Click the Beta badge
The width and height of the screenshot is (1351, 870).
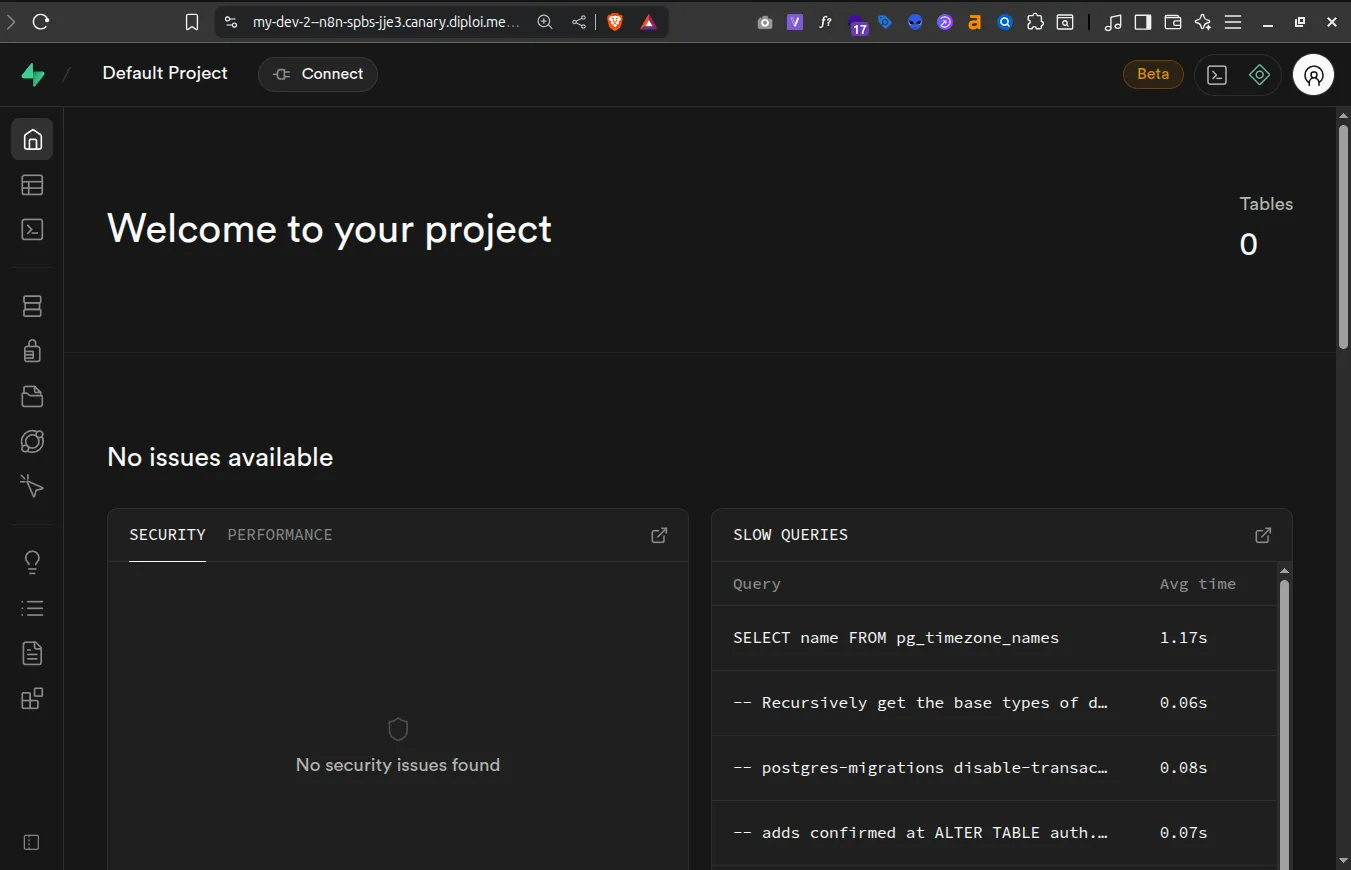click(x=1153, y=74)
